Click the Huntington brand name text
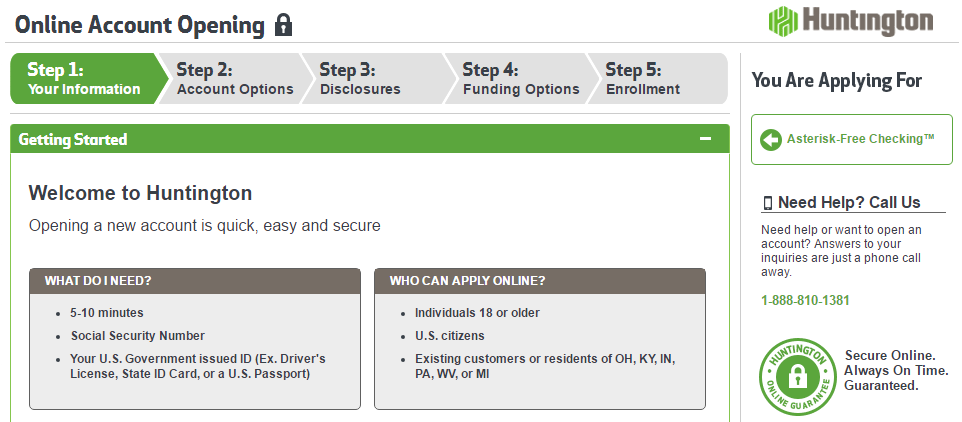The image size is (962, 422). point(868,21)
